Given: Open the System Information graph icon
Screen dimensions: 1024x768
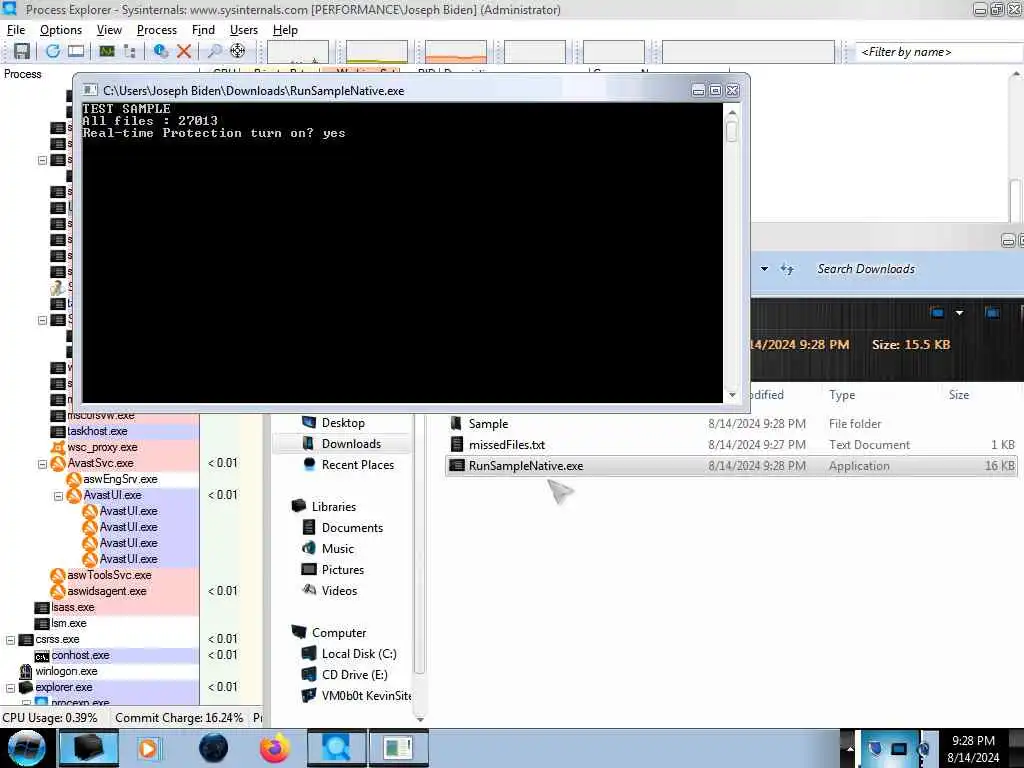Looking at the screenshot, I should pyautogui.click(x=106, y=51).
